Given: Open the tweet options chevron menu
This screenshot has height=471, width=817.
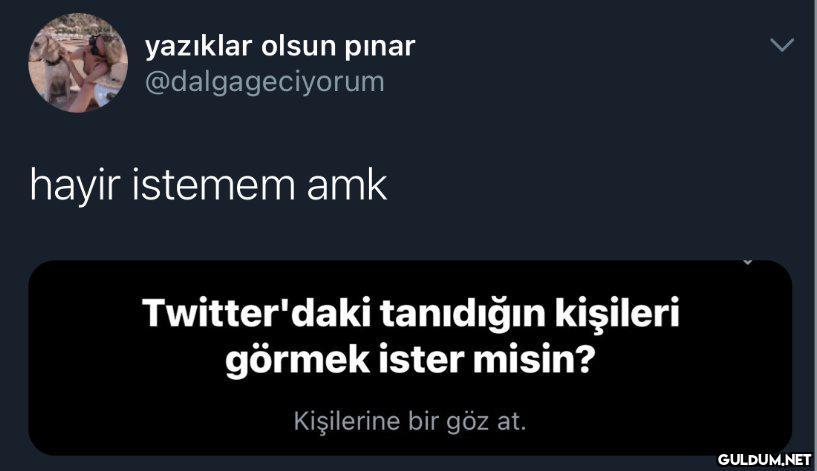Looking at the screenshot, I should tap(782, 45).
